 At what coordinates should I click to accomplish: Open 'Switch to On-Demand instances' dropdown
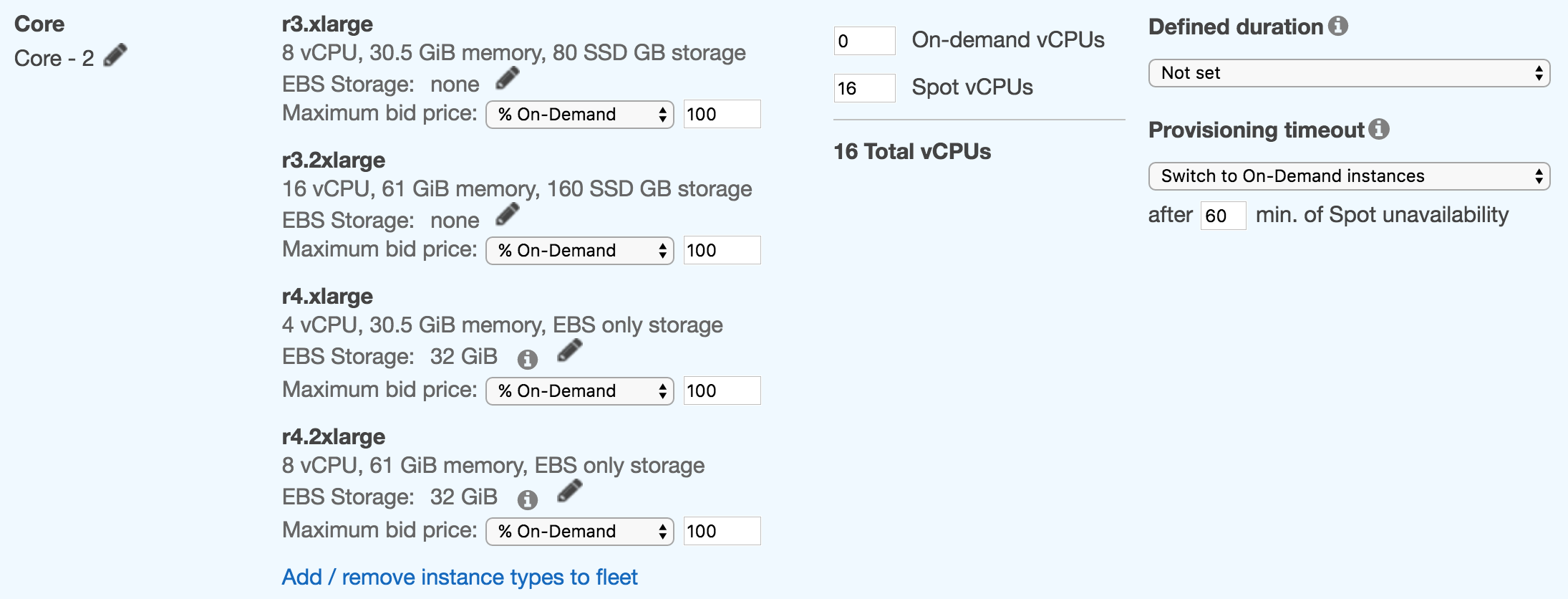(x=1349, y=176)
